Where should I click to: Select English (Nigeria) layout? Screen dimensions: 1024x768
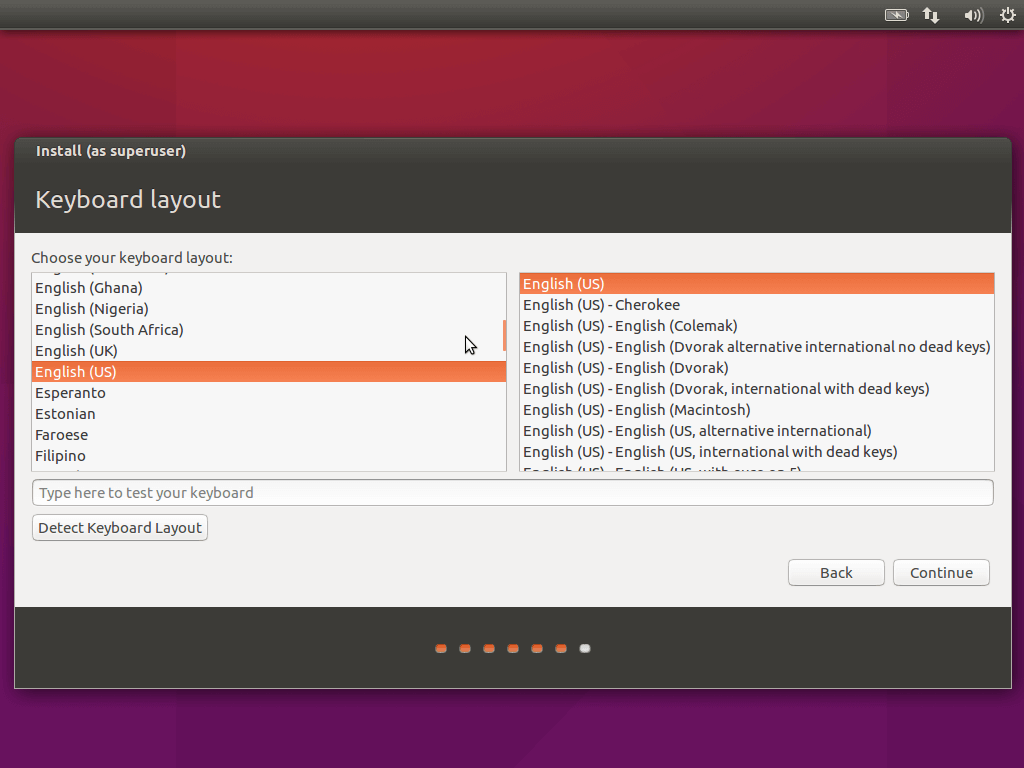click(x=268, y=309)
